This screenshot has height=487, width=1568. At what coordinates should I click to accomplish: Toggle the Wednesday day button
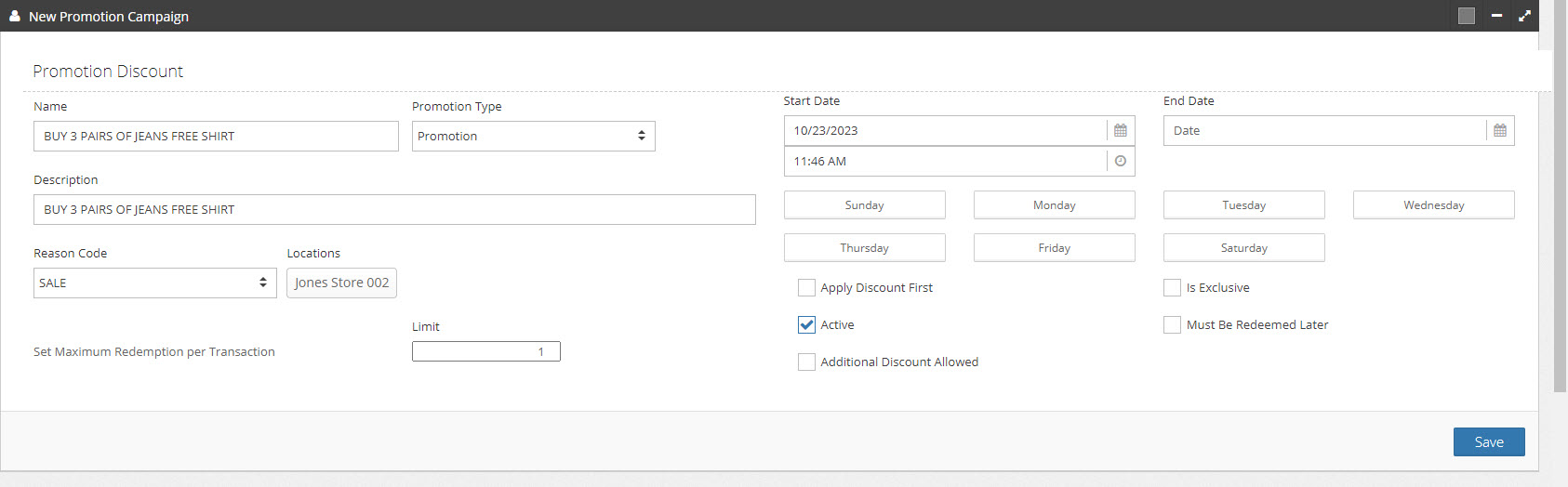(x=1433, y=205)
